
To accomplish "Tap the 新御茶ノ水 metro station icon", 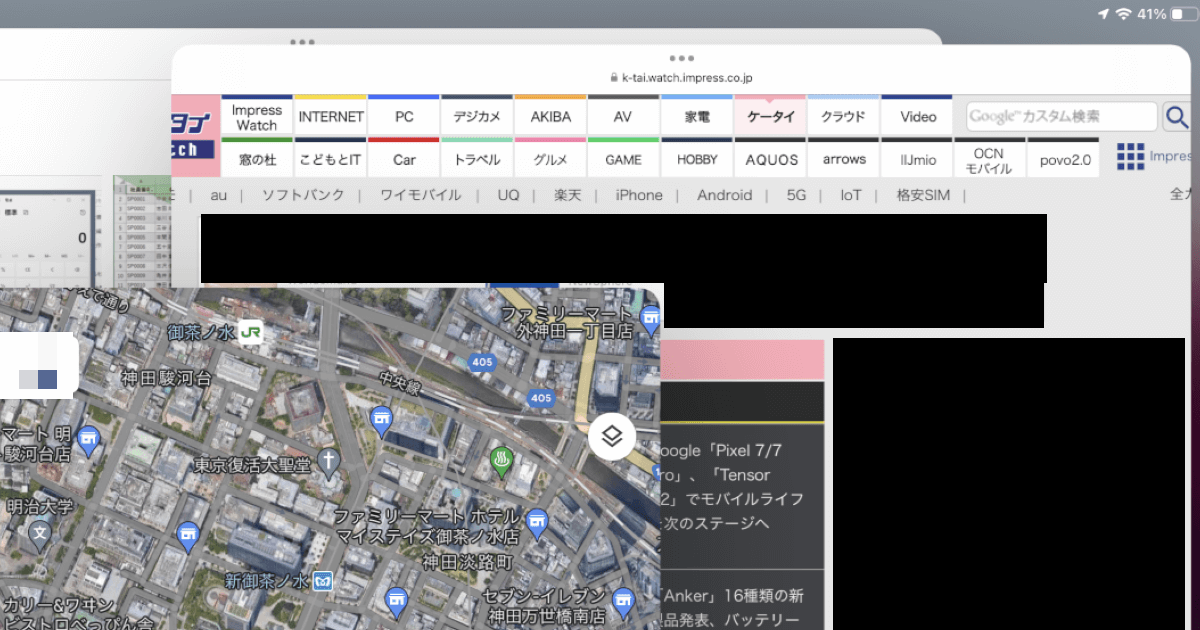I will (x=322, y=580).
